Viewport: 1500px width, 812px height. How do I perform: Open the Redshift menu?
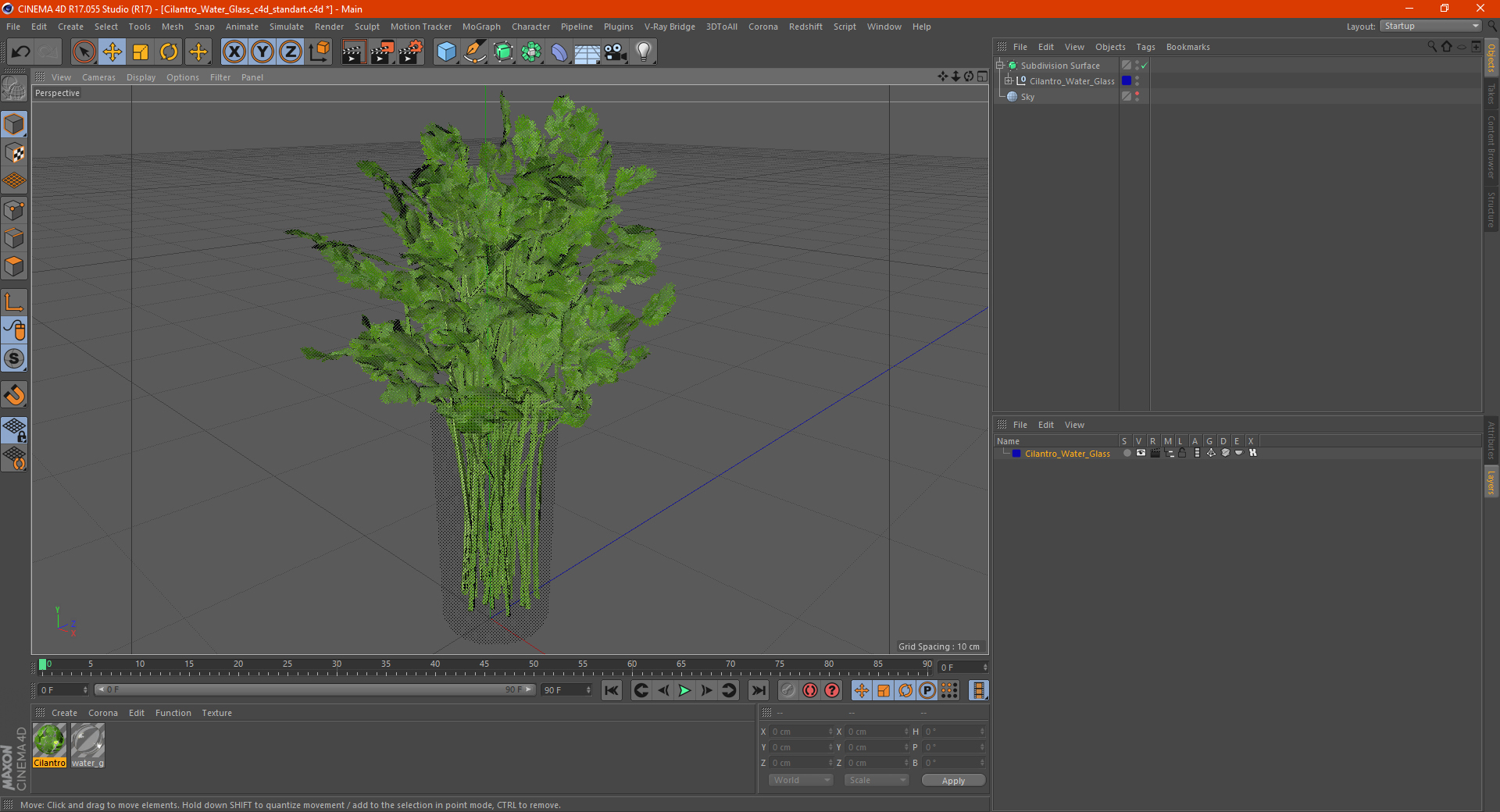coord(805,27)
